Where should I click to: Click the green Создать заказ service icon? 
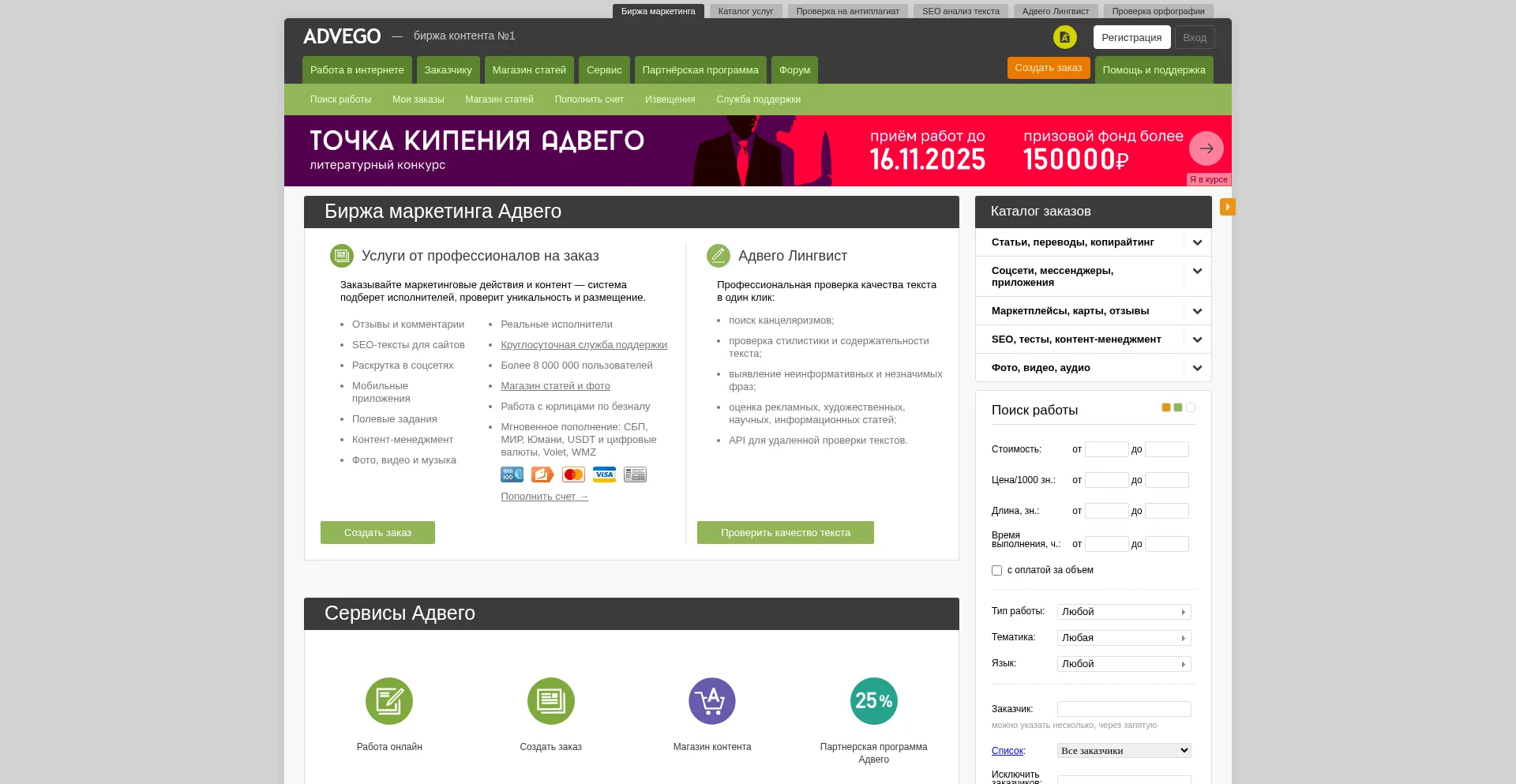tap(550, 701)
